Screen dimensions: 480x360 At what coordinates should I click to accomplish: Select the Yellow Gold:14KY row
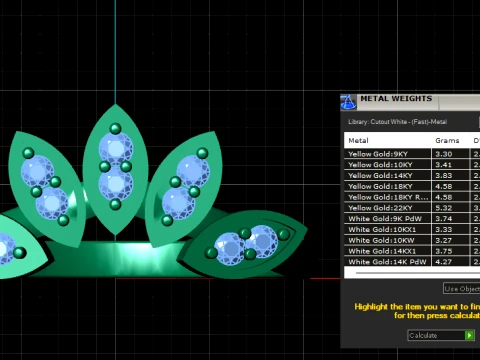412,175
